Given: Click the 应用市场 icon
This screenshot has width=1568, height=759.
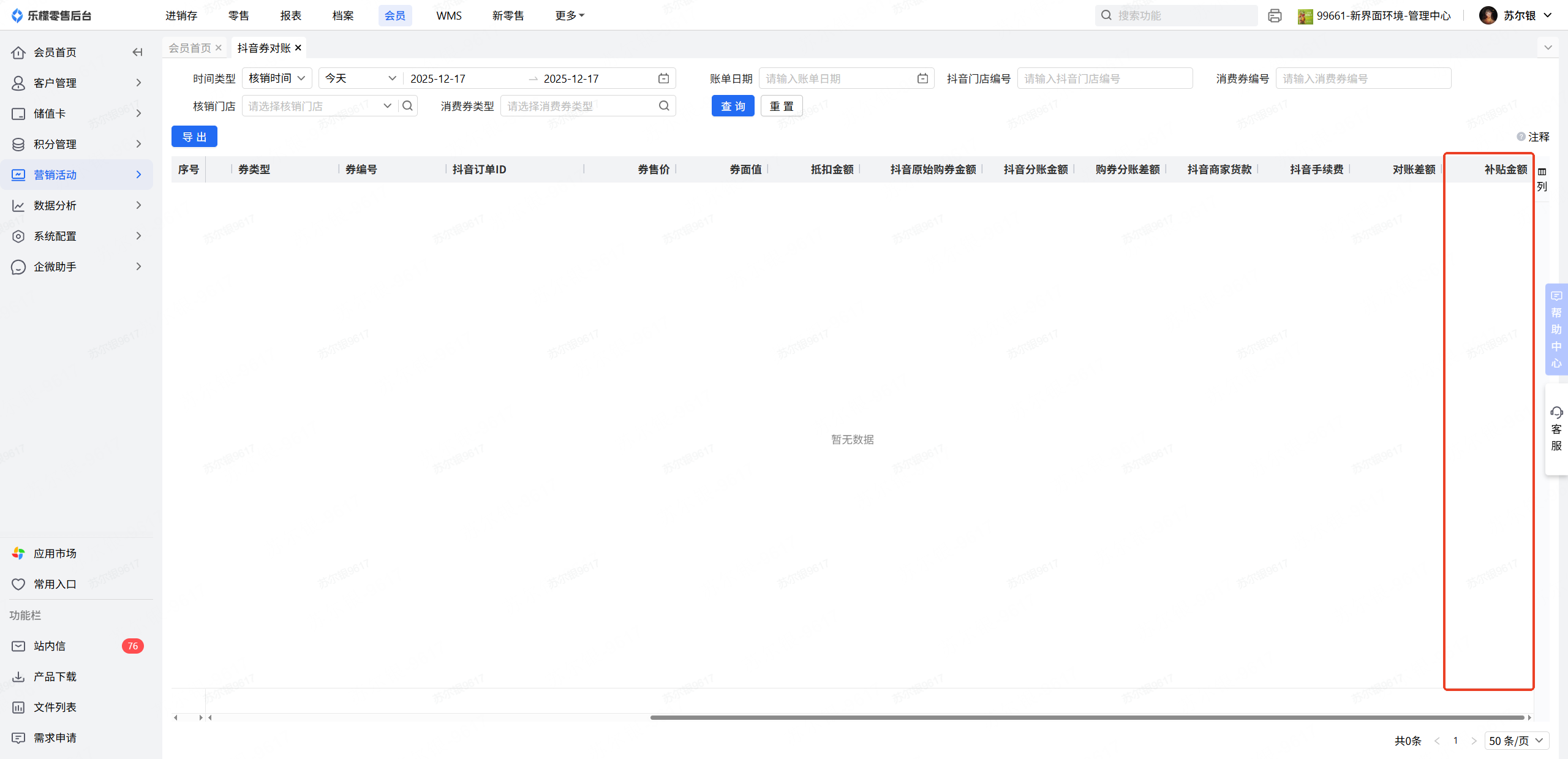Looking at the screenshot, I should (x=18, y=553).
